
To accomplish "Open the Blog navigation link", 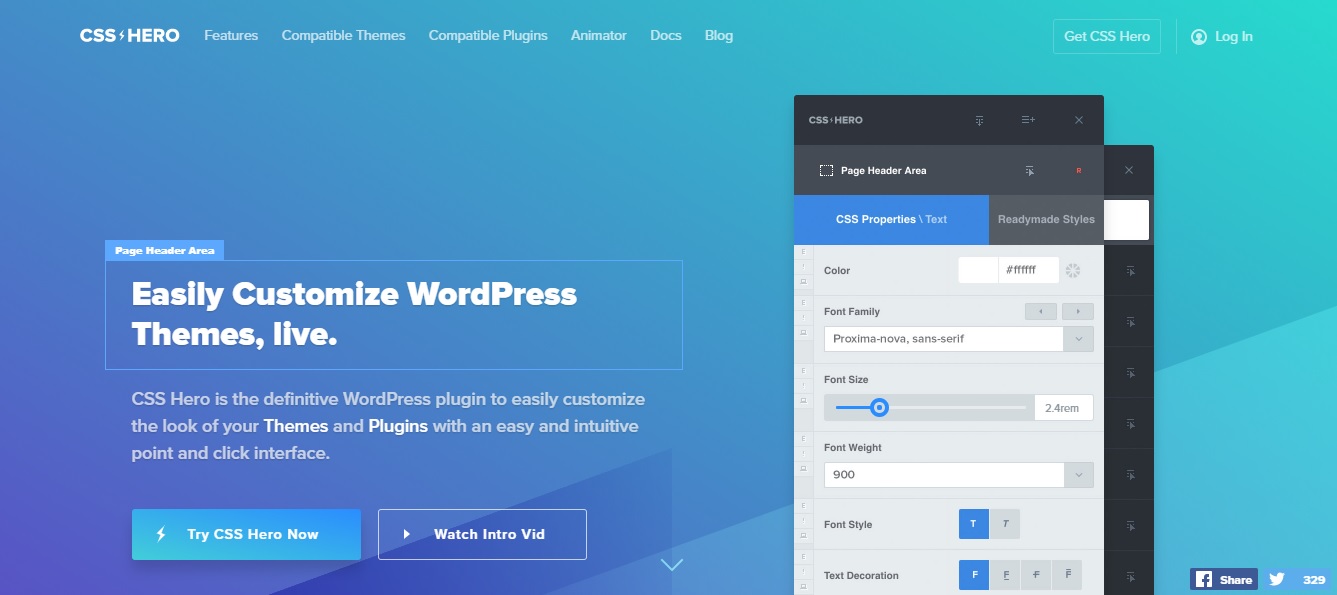I will [x=719, y=36].
